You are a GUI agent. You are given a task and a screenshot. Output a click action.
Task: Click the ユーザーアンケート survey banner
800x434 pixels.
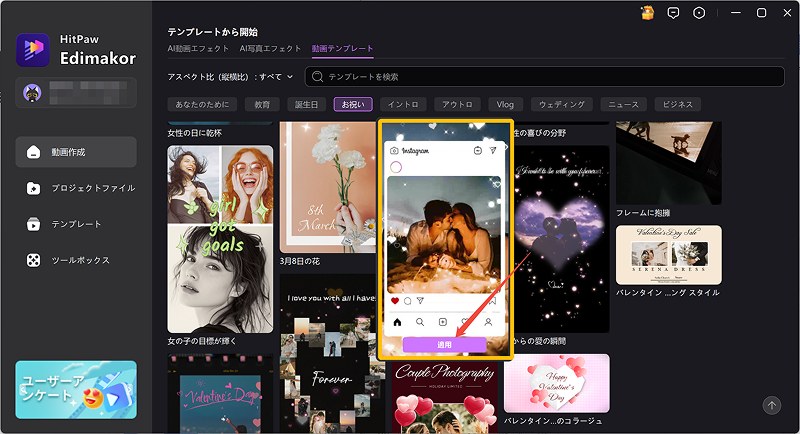tap(76, 390)
